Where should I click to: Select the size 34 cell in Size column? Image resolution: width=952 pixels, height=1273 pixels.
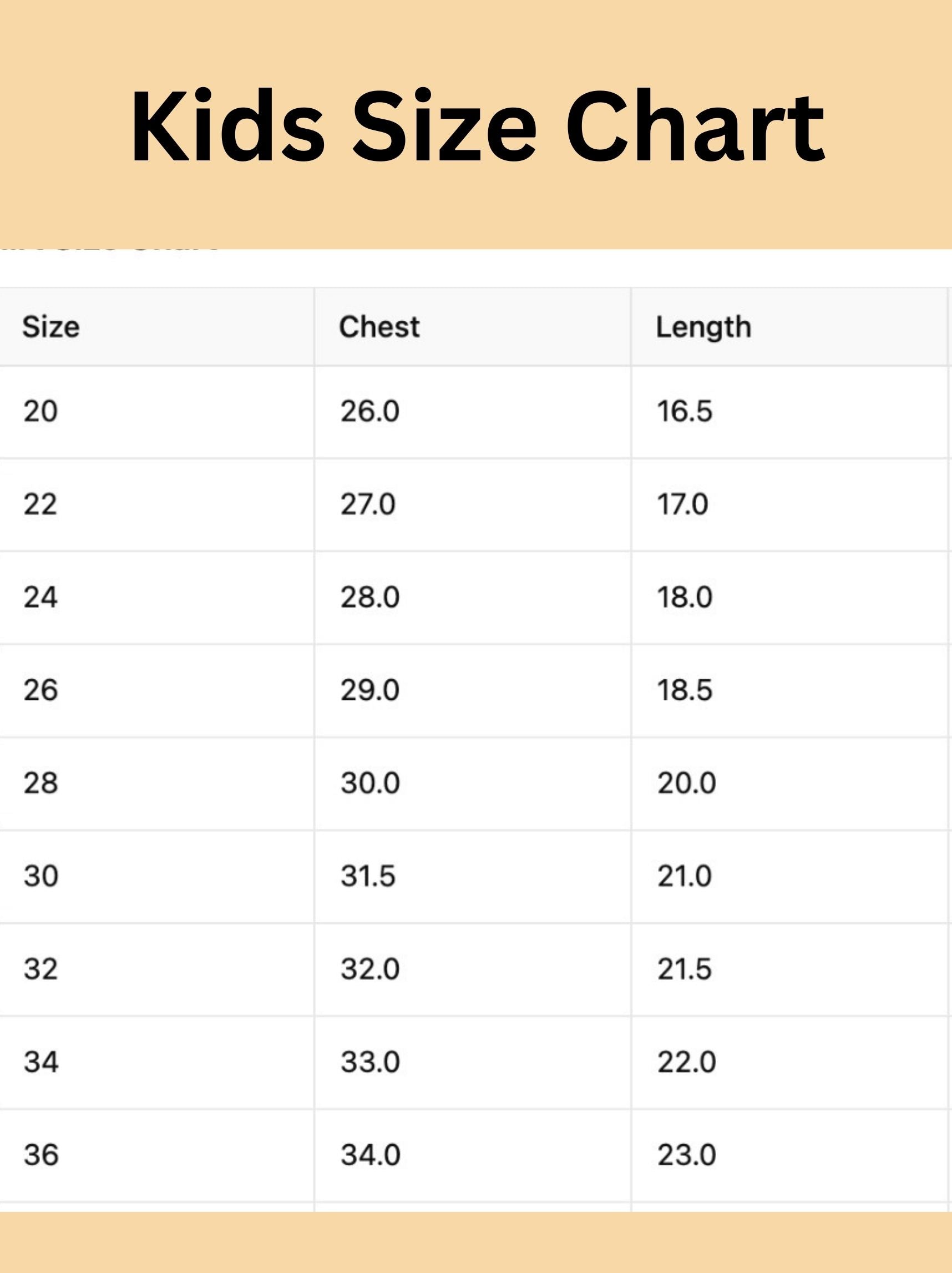pyautogui.click(x=41, y=1062)
